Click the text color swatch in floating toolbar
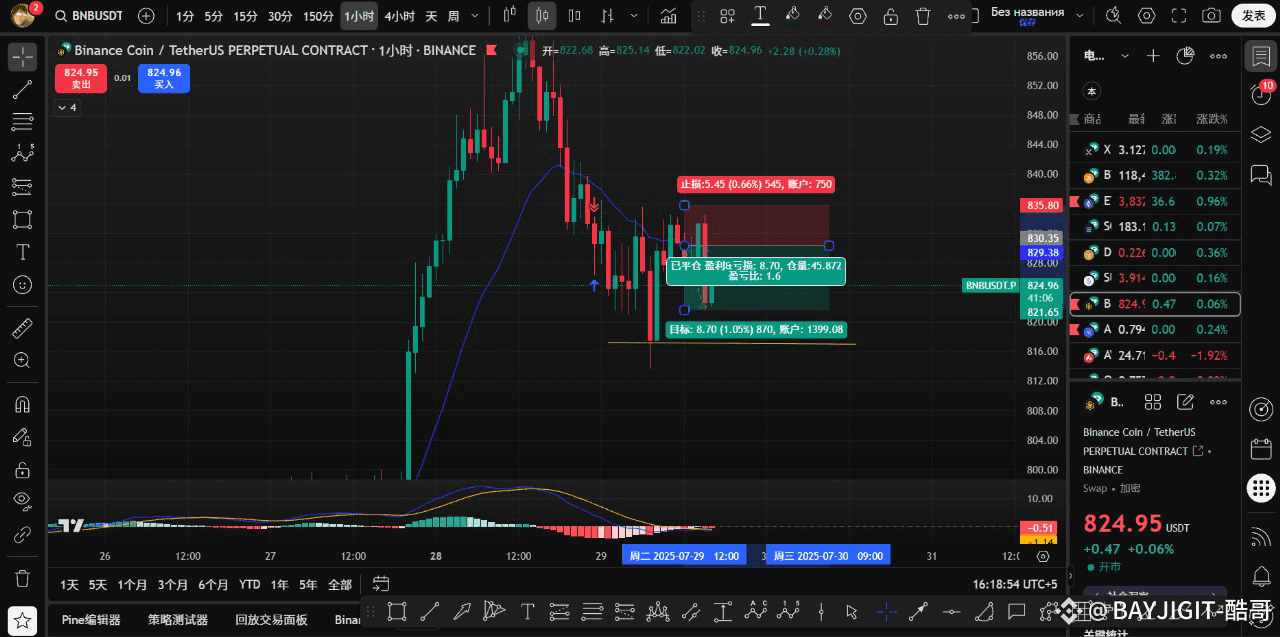Viewport: 1280px width, 637px height. tap(760, 16)
